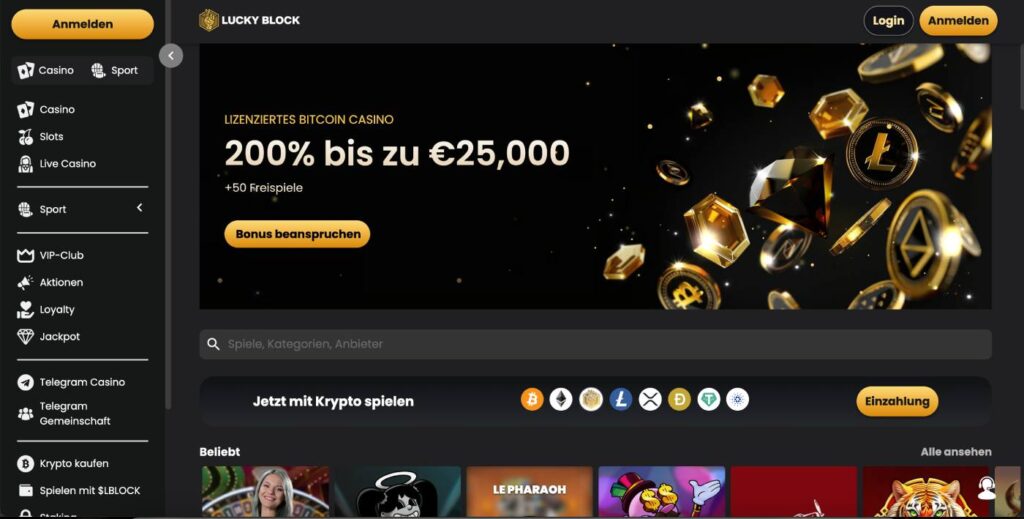1024x519 pixels.
Task: Click the Bitcoin crypto coin icon
Action: pyautogui.click(x=532, y=400)
